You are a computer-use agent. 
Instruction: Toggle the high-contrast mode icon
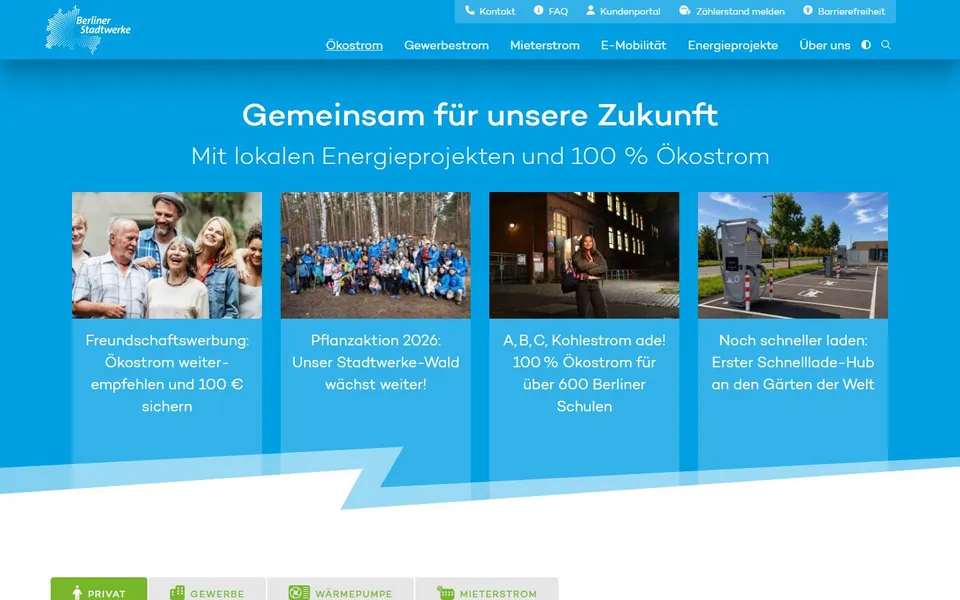(x=866, y=45)
